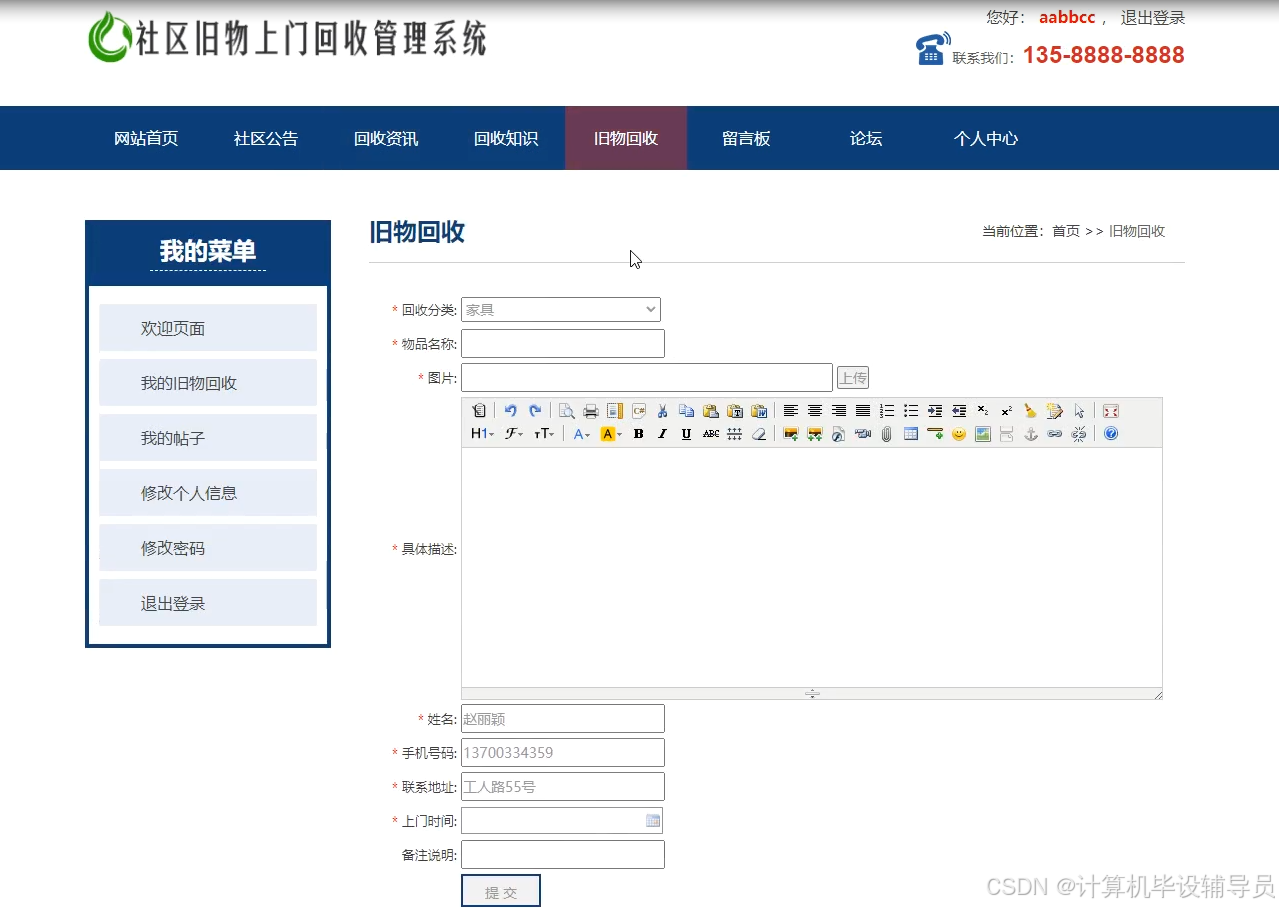Clean HTML code with the broom icon
This screenshot has width=1279, height=908.
[1030, 411]
